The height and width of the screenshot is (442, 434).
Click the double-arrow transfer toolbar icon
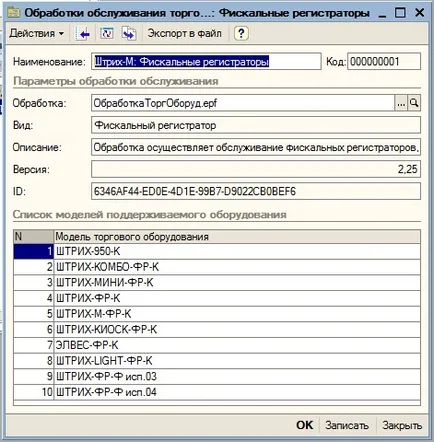coord(129,33)
